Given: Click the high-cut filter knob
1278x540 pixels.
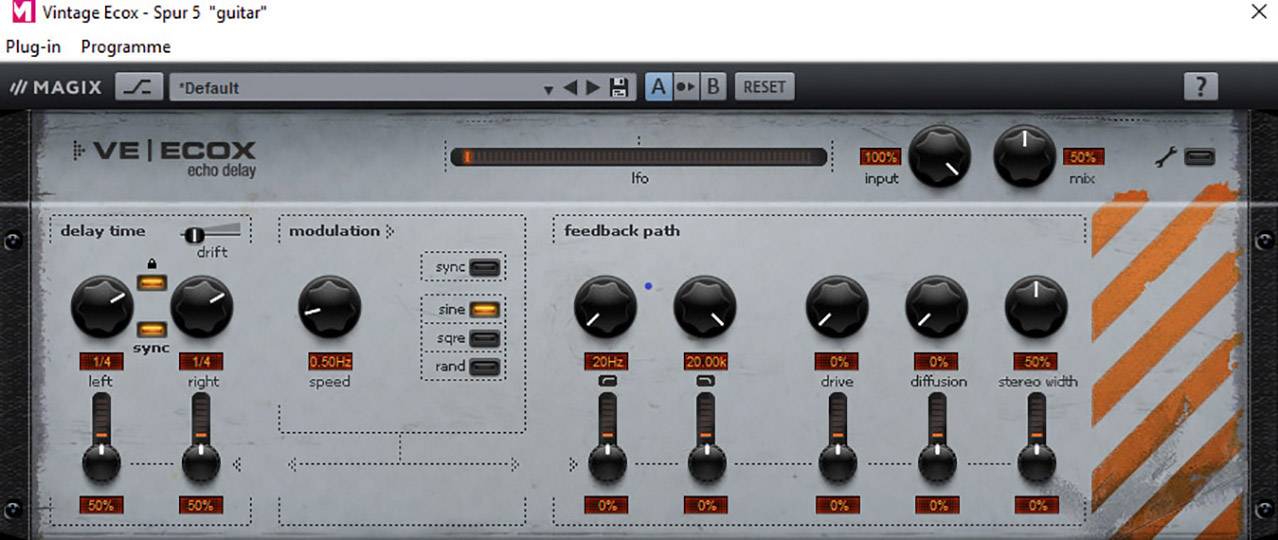Looking at the screenshot, I should 705,307.
